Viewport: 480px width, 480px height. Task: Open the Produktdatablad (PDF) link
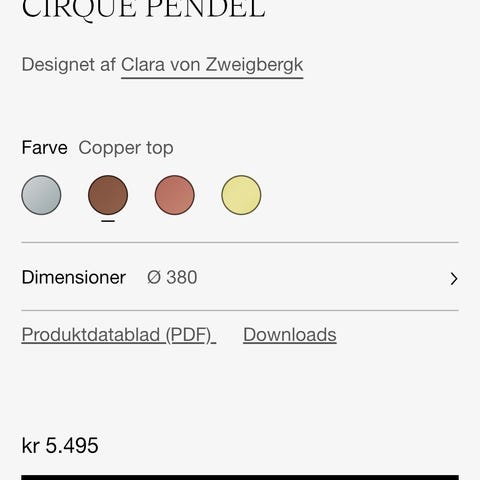[x=119, y=335]
